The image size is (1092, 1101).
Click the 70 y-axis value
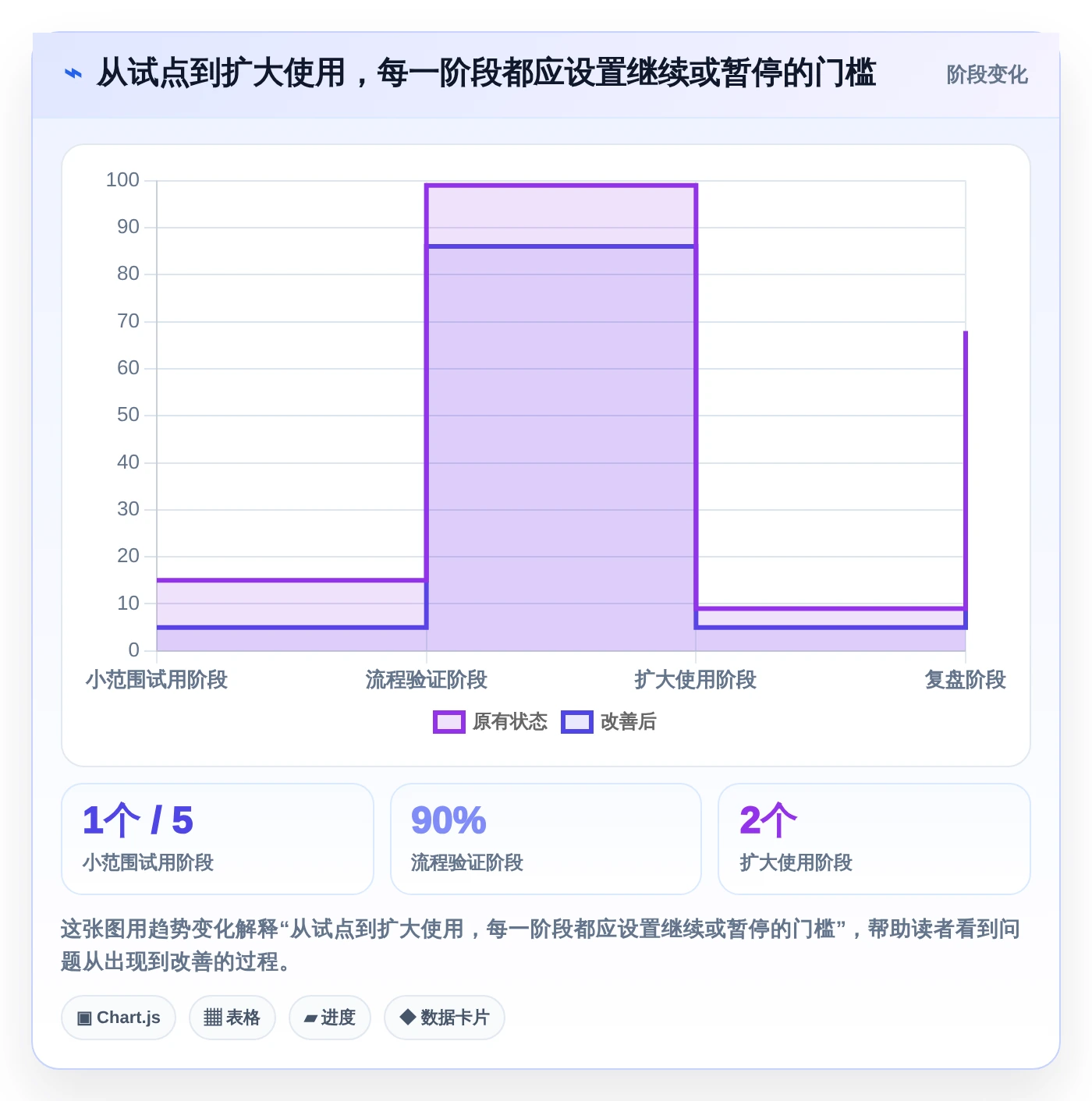128,321
